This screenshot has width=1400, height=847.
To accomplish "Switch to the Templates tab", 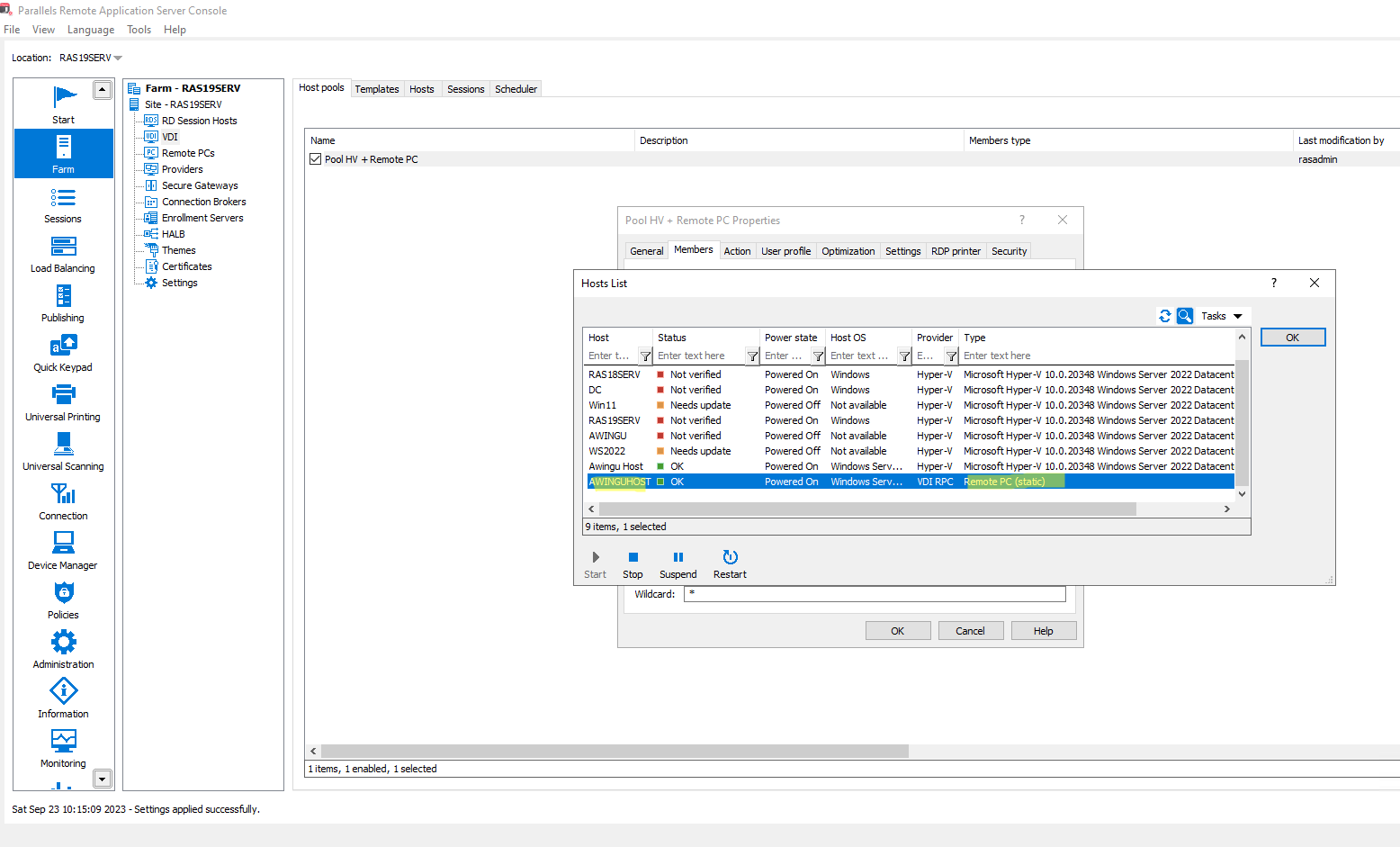I will click(x=376, y=89).
